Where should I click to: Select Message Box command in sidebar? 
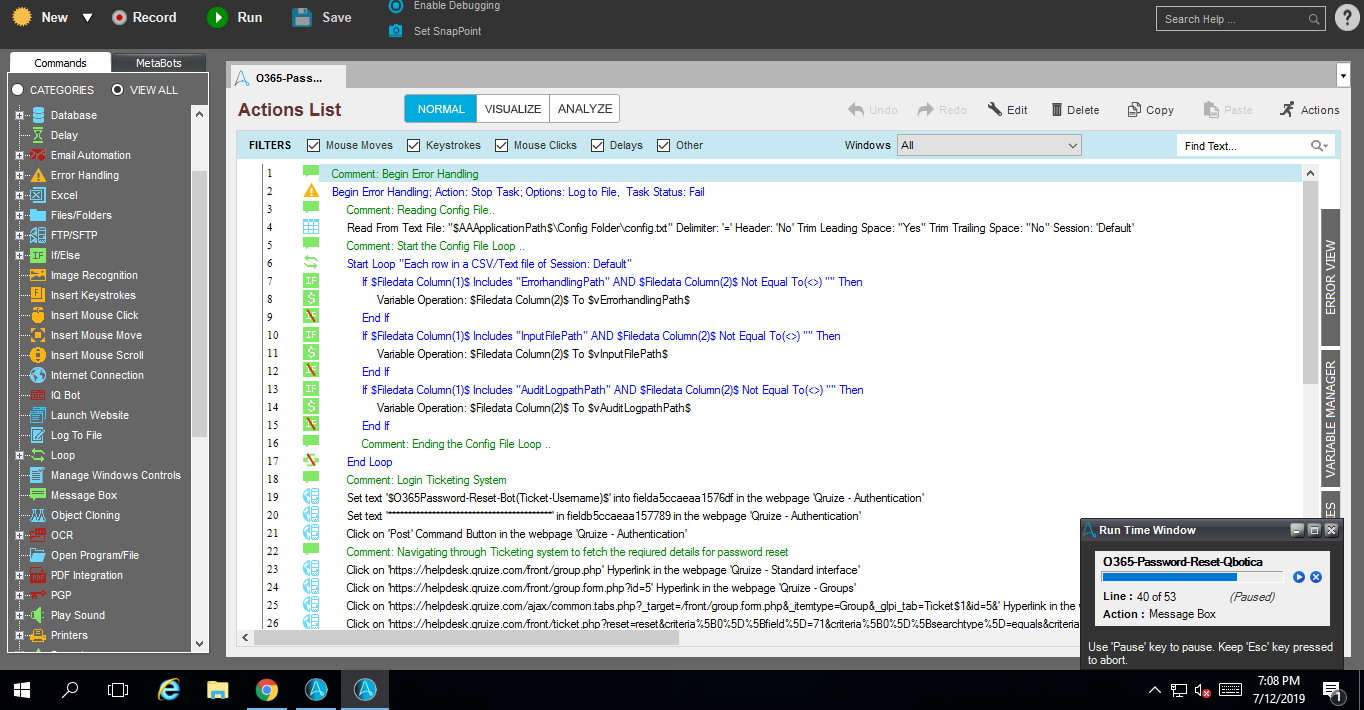(x=84, y=495)
